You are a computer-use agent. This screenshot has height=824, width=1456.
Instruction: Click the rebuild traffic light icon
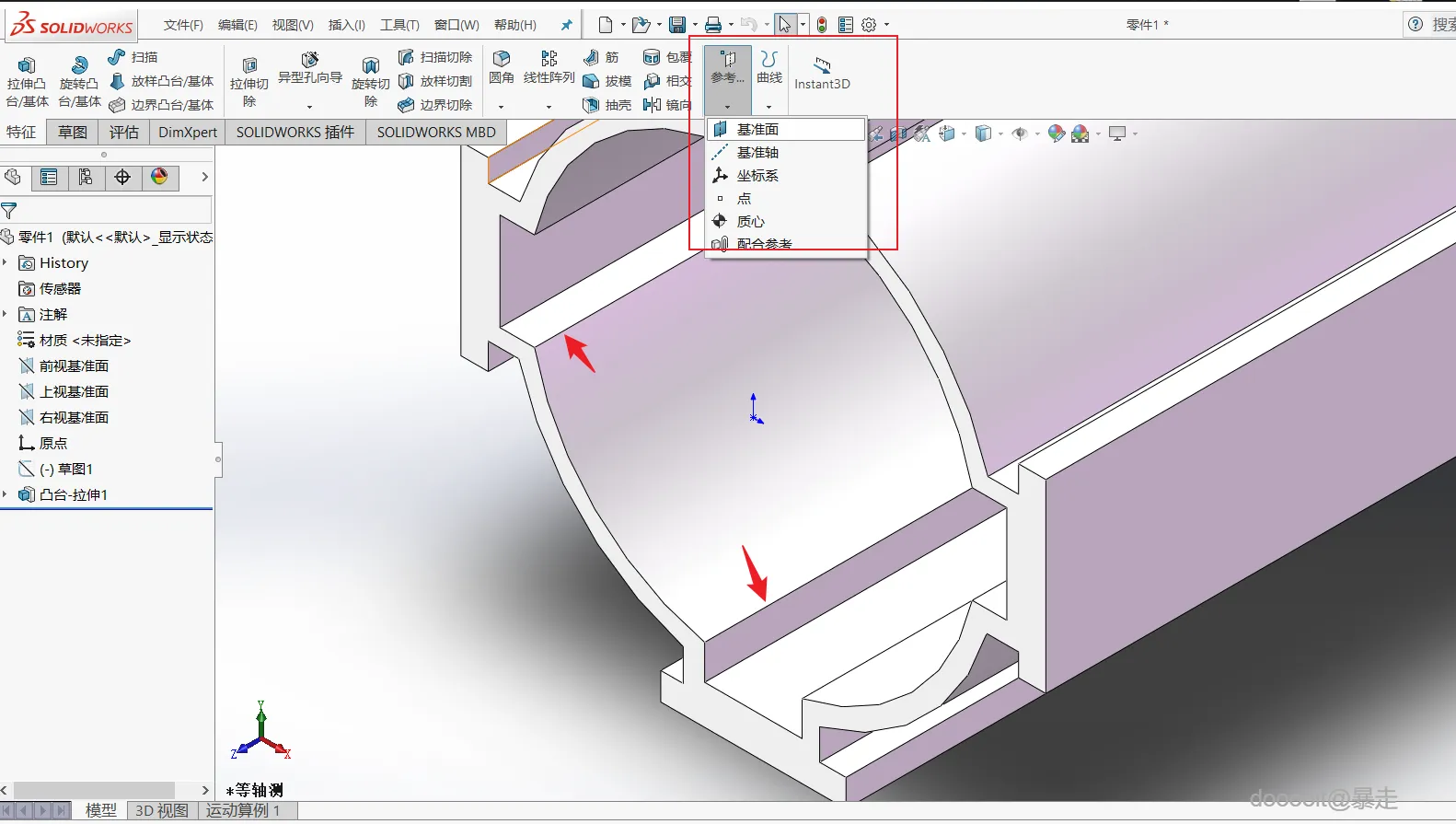822,25
